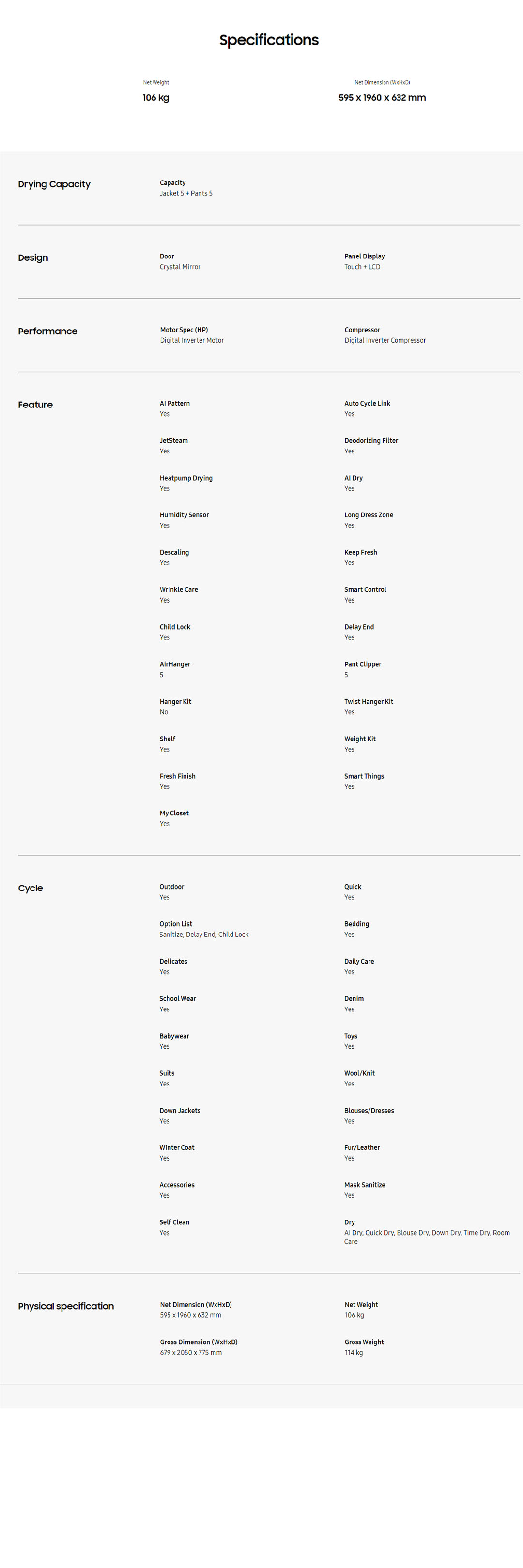Select the Physical specification section heading
Image resolution: width=523 pixels, height=1568 pixels.
pyautogui.click(x=66, y=1306)
